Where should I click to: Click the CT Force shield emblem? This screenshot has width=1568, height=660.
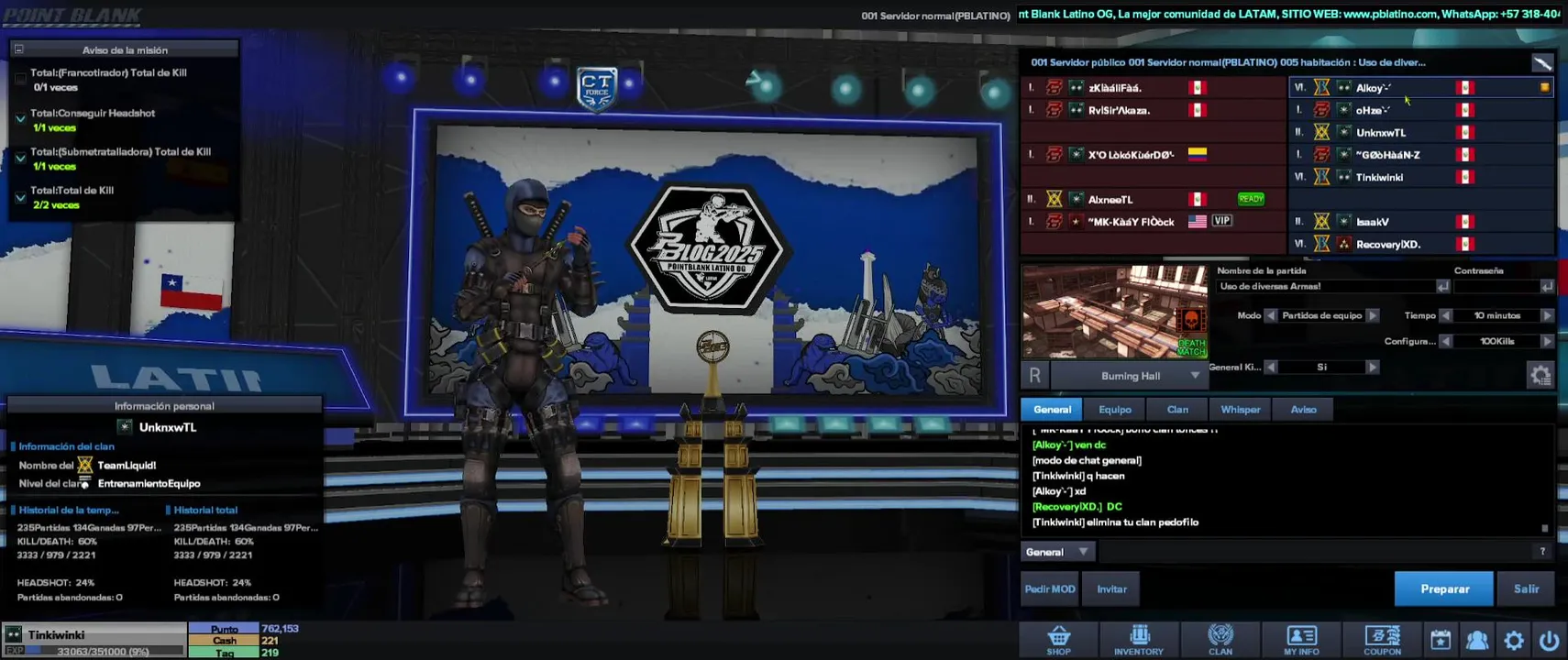[x=596, y=89]
